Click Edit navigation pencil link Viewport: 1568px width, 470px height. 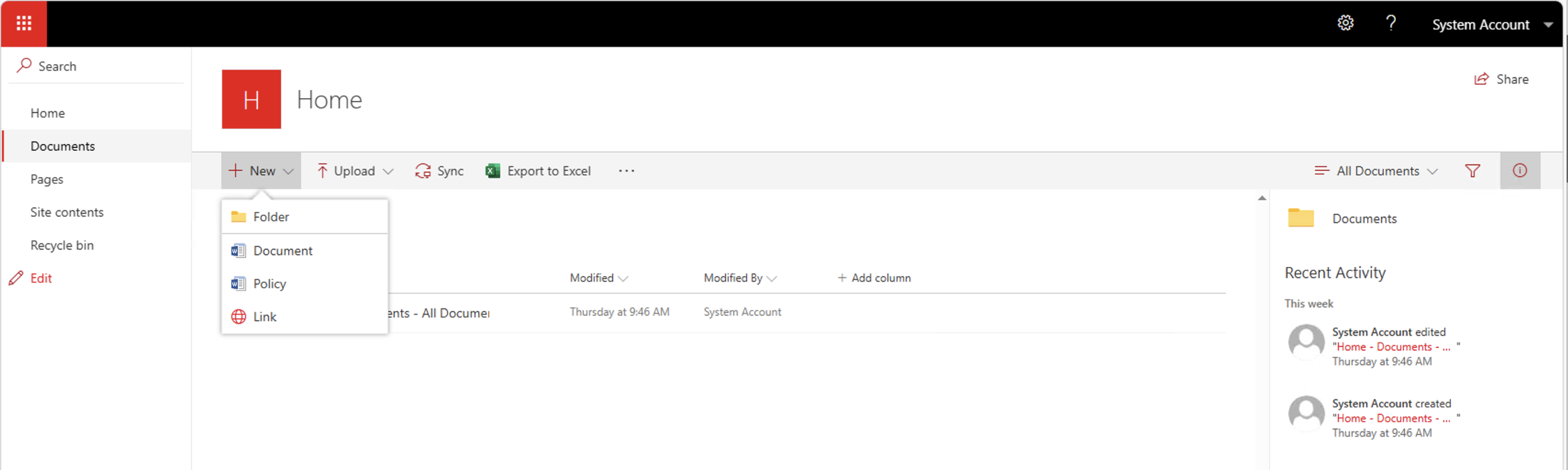coord(31,278)
